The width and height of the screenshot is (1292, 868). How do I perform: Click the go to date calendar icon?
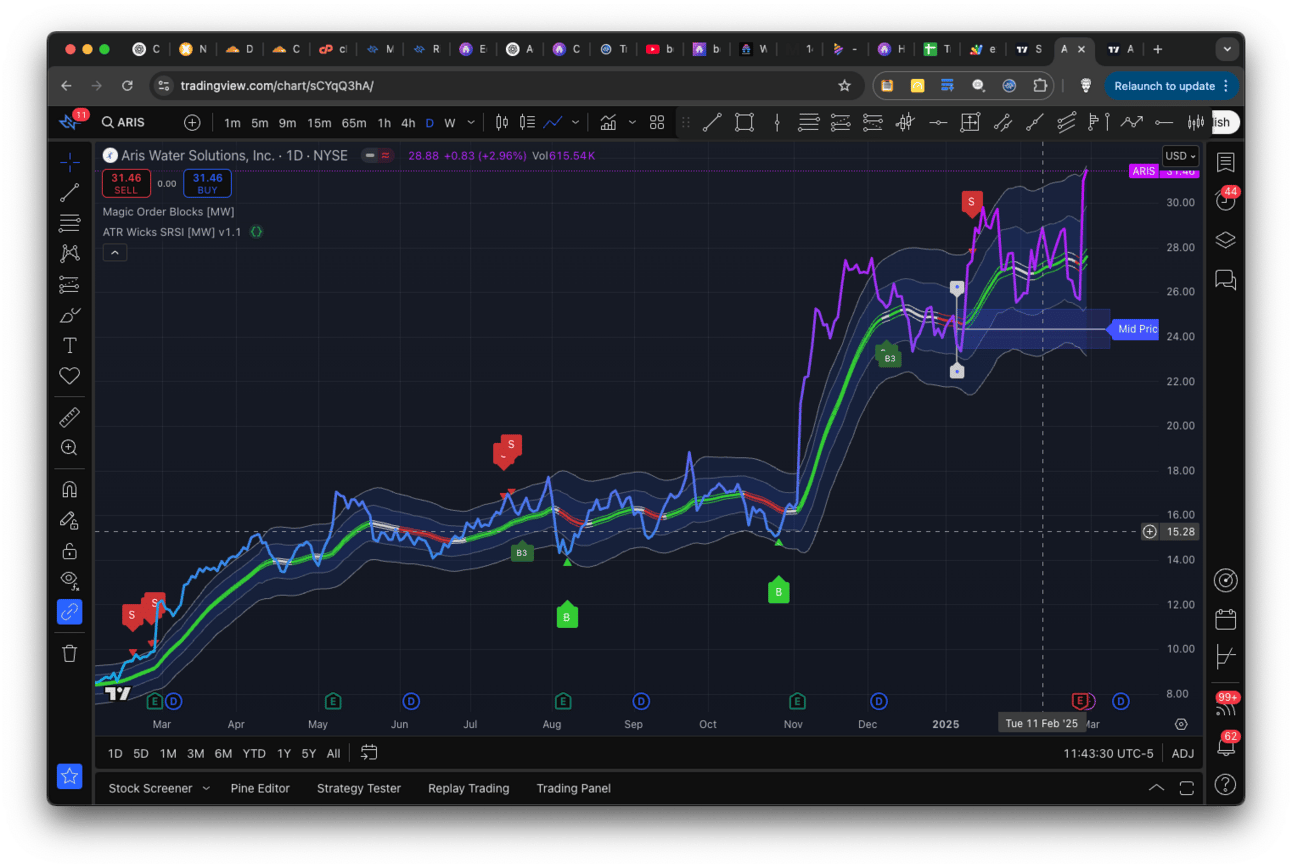[x=369, y=752]
